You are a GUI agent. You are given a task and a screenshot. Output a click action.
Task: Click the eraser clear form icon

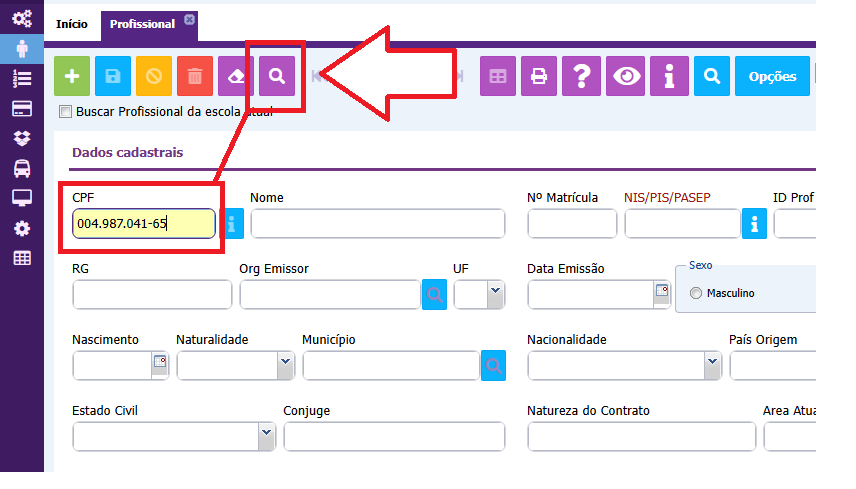236,76
